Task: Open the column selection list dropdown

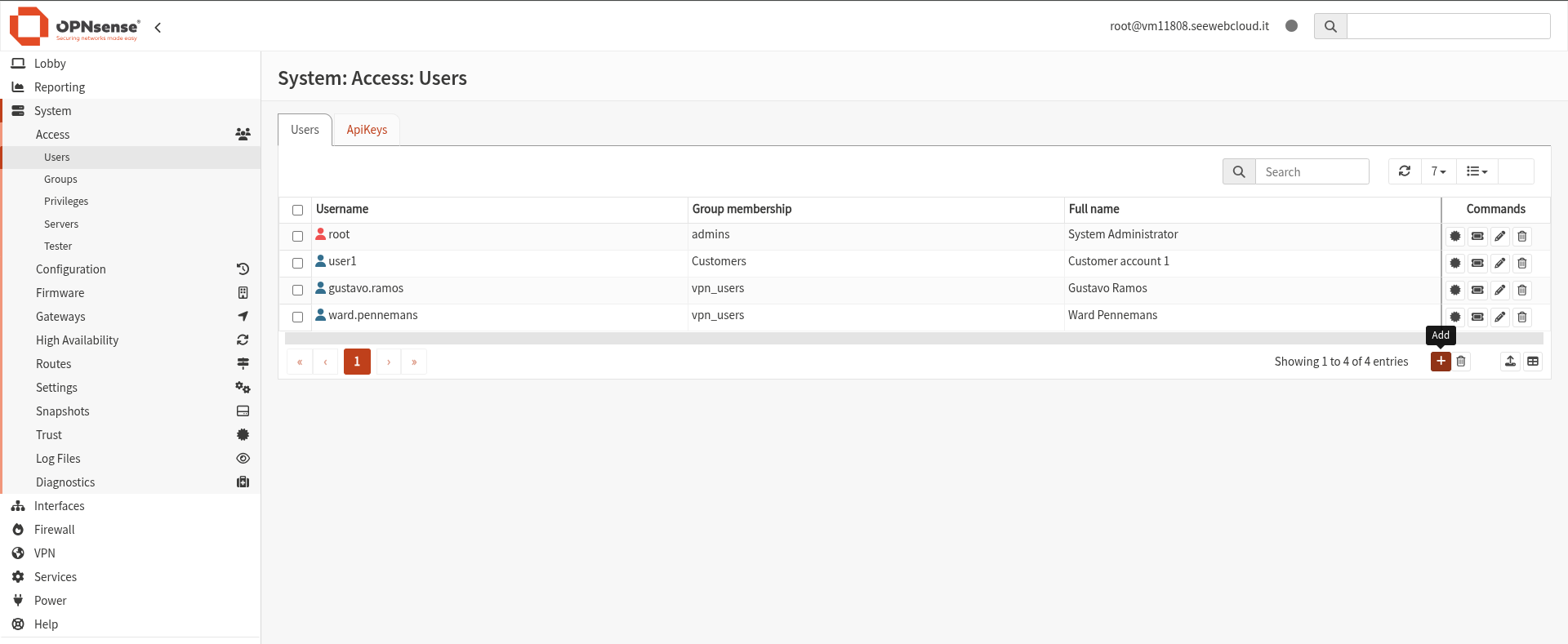Action: click(x=1477, y=171)
